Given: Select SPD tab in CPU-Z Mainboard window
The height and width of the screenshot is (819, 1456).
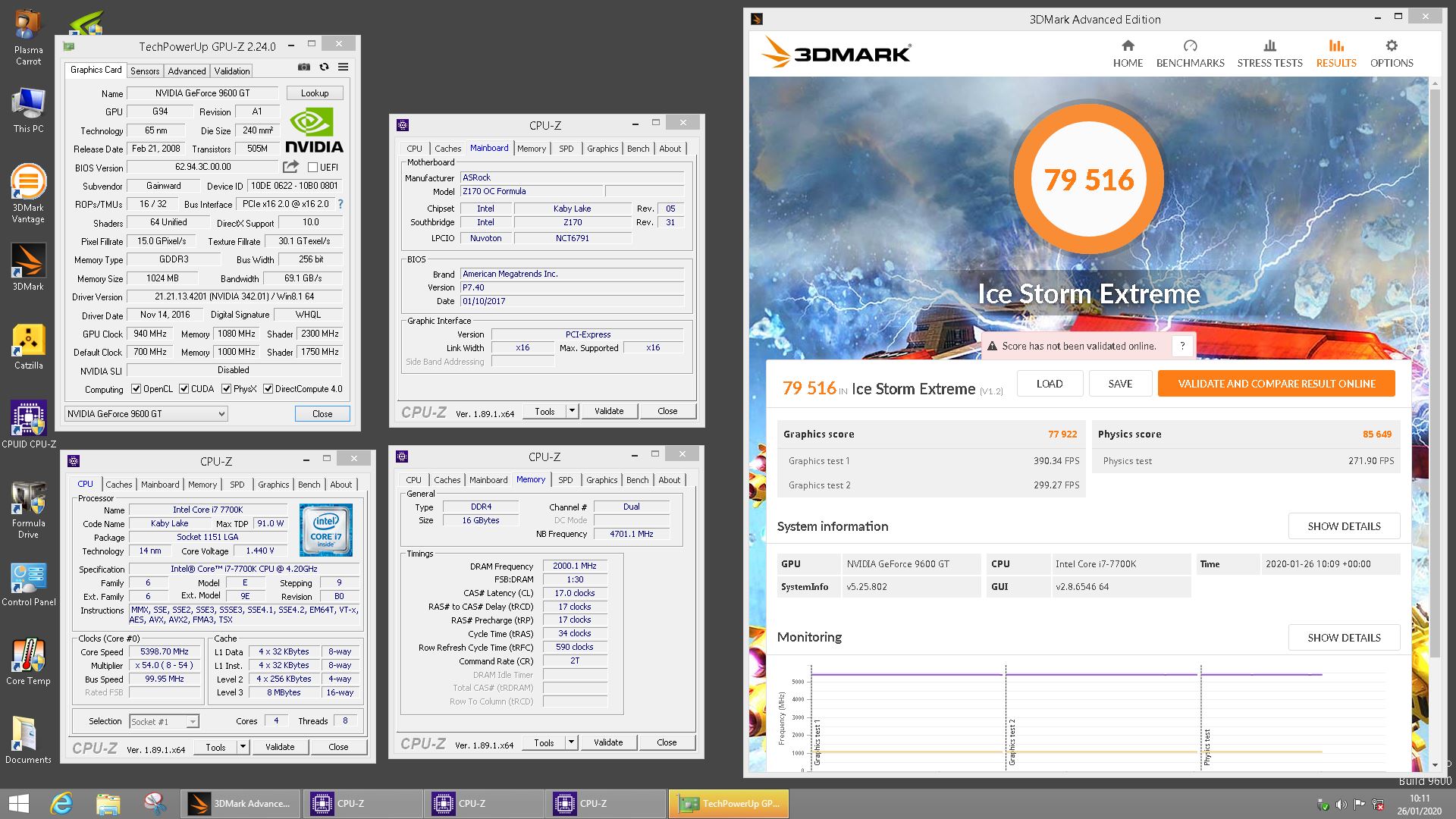Looking at the screenshot, I should point(566,149).
